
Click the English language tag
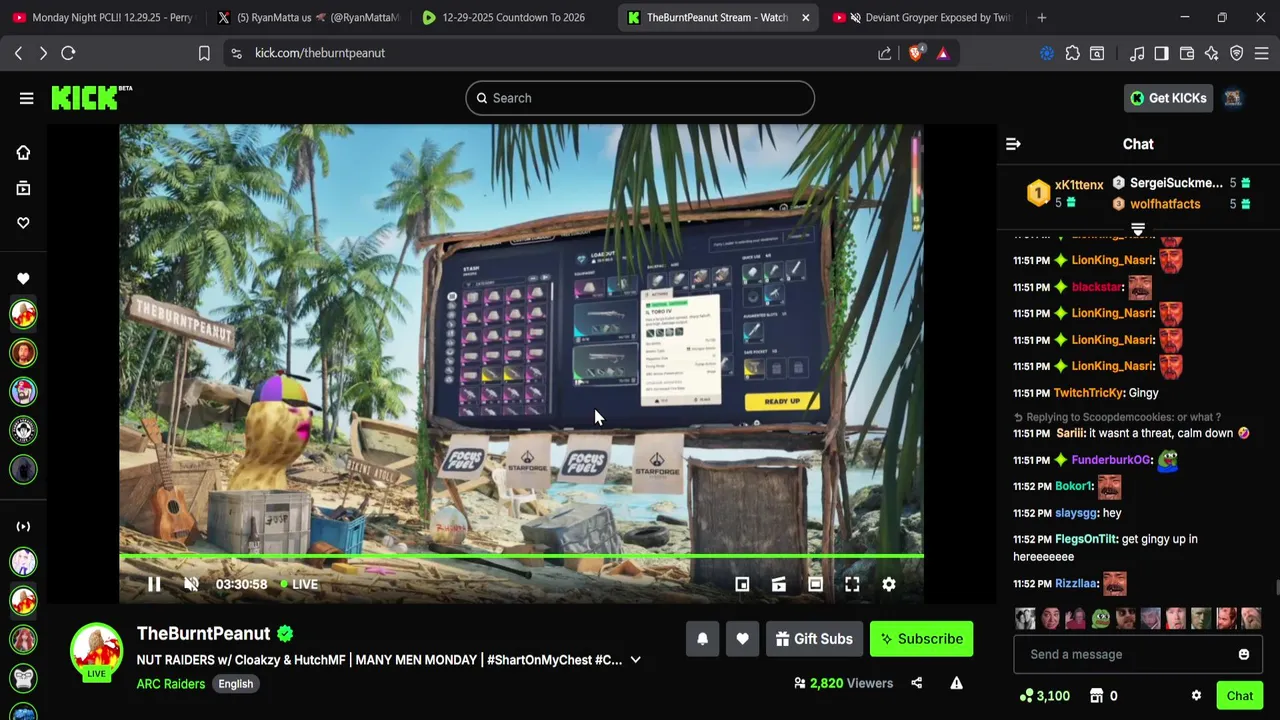point(236,684)
